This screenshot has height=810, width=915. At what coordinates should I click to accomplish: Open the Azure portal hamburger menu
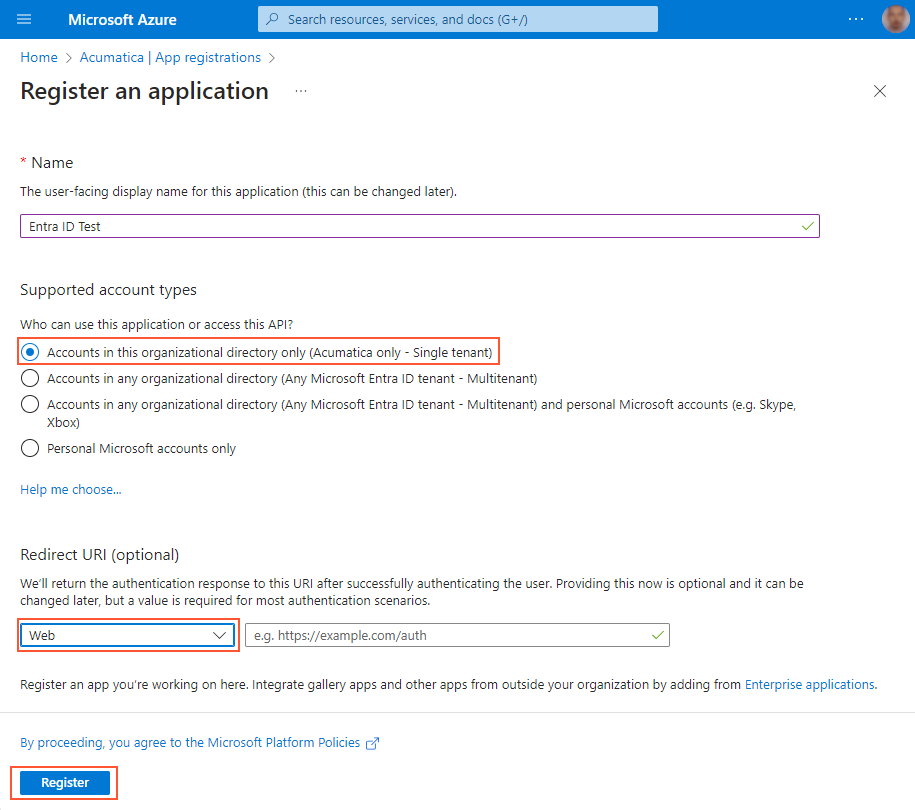click(x=24, y=18)
